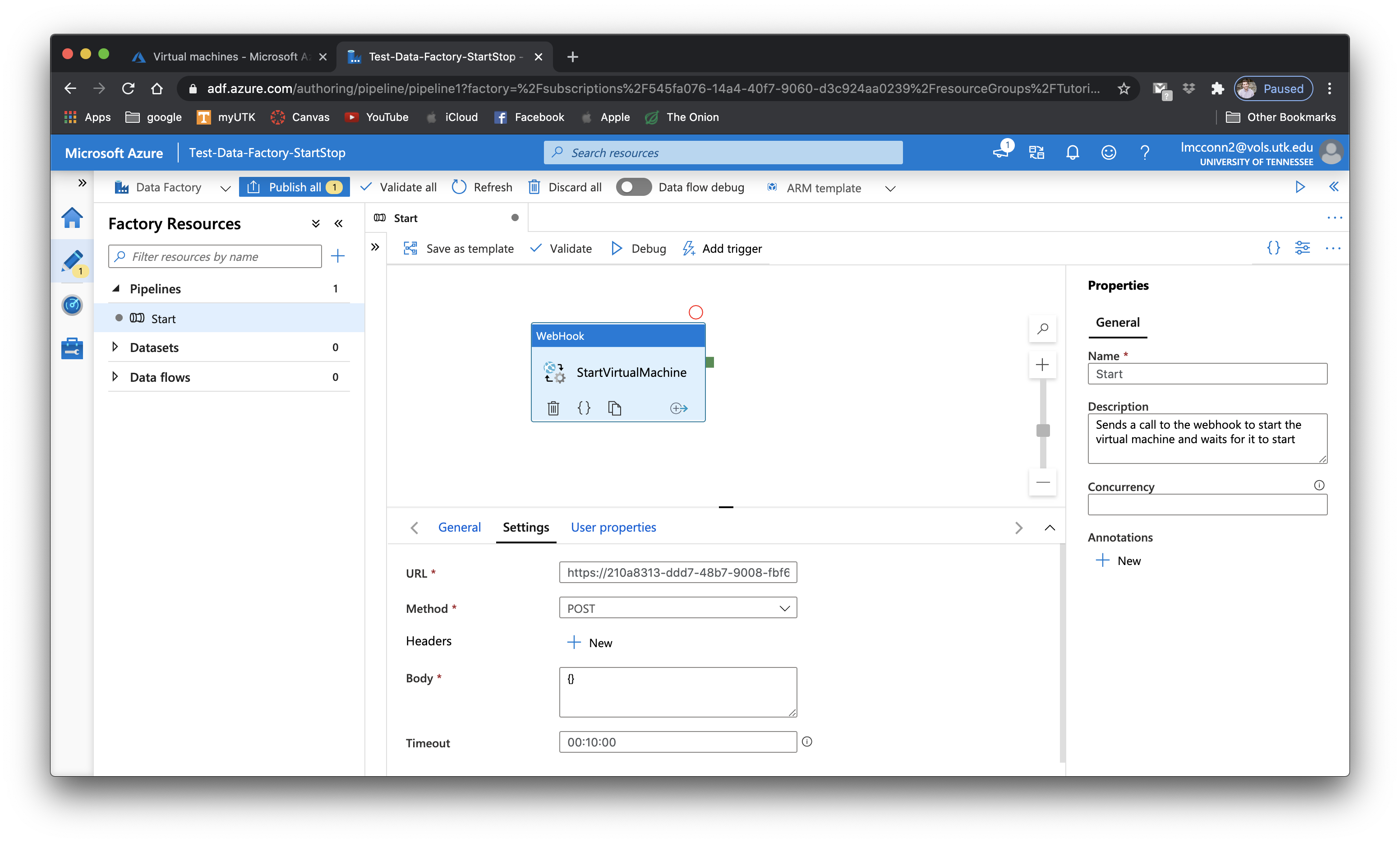
Task: Open the updates megaphone icon
Action: click(1001, 151)
